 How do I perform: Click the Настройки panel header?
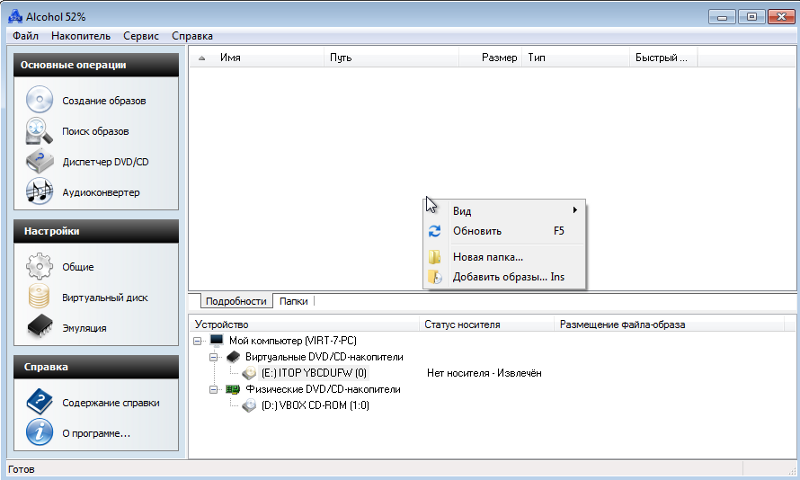[96, 231]
